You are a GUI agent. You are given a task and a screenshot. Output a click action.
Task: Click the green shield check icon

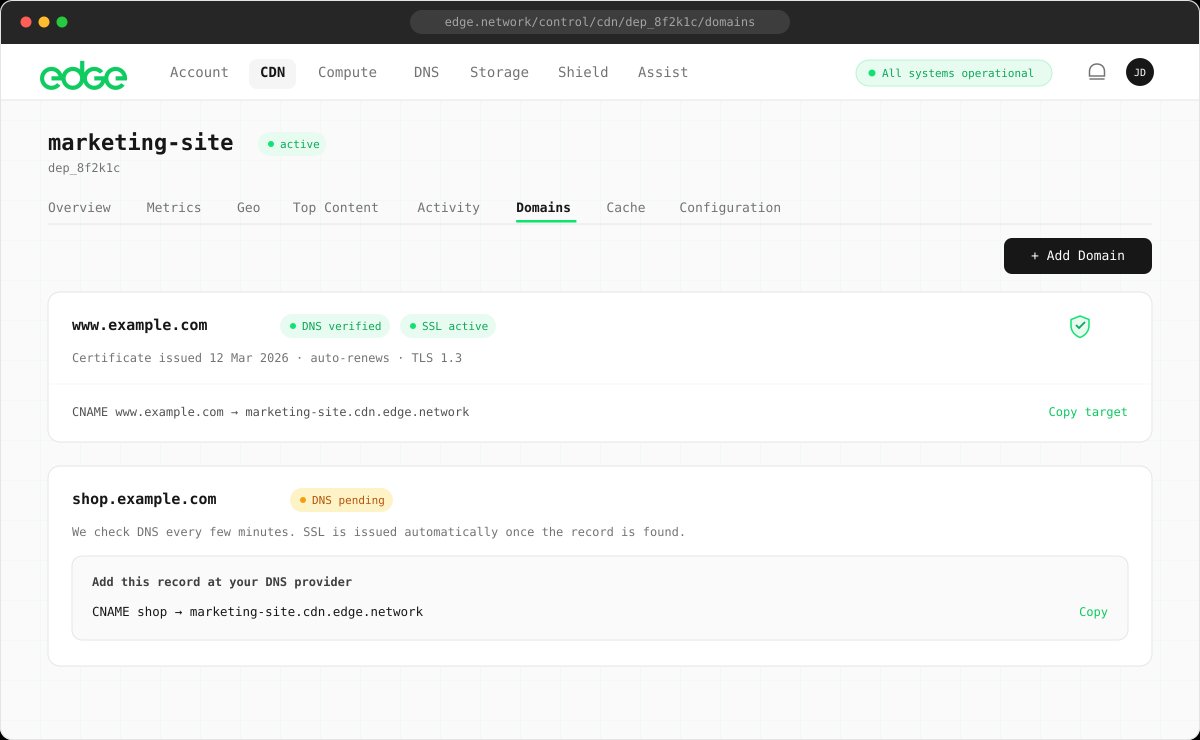tap(1079, 326)
